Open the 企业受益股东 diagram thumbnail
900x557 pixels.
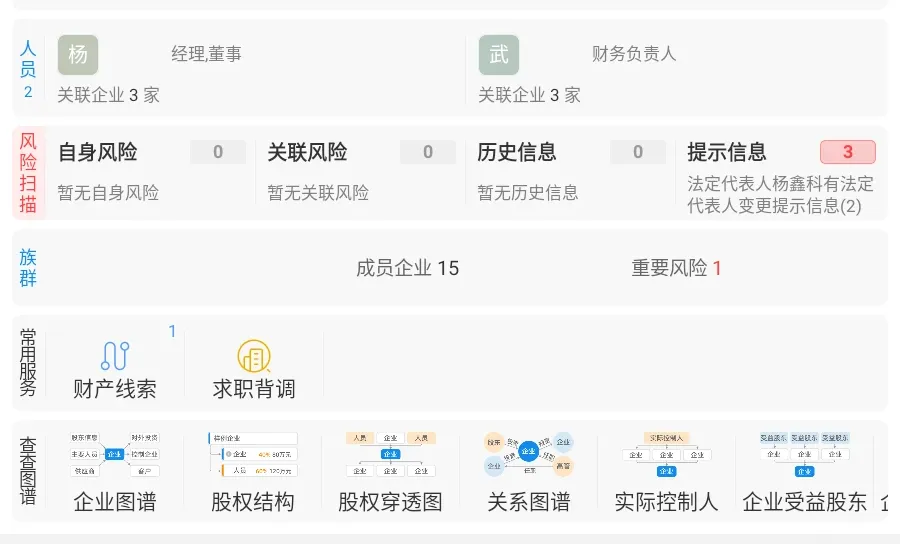point(804,454)
